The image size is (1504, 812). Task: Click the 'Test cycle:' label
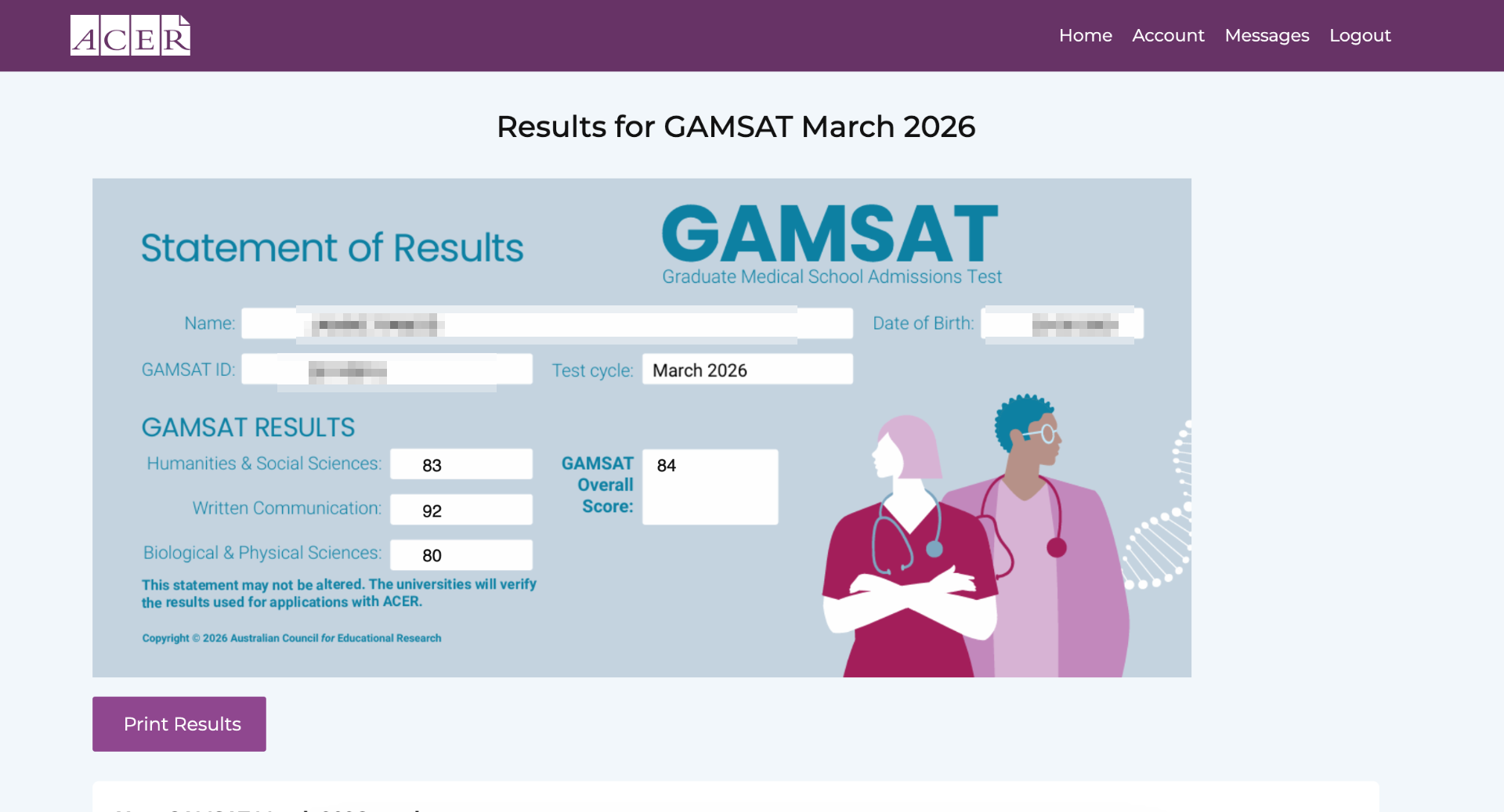tap(592, 370)
